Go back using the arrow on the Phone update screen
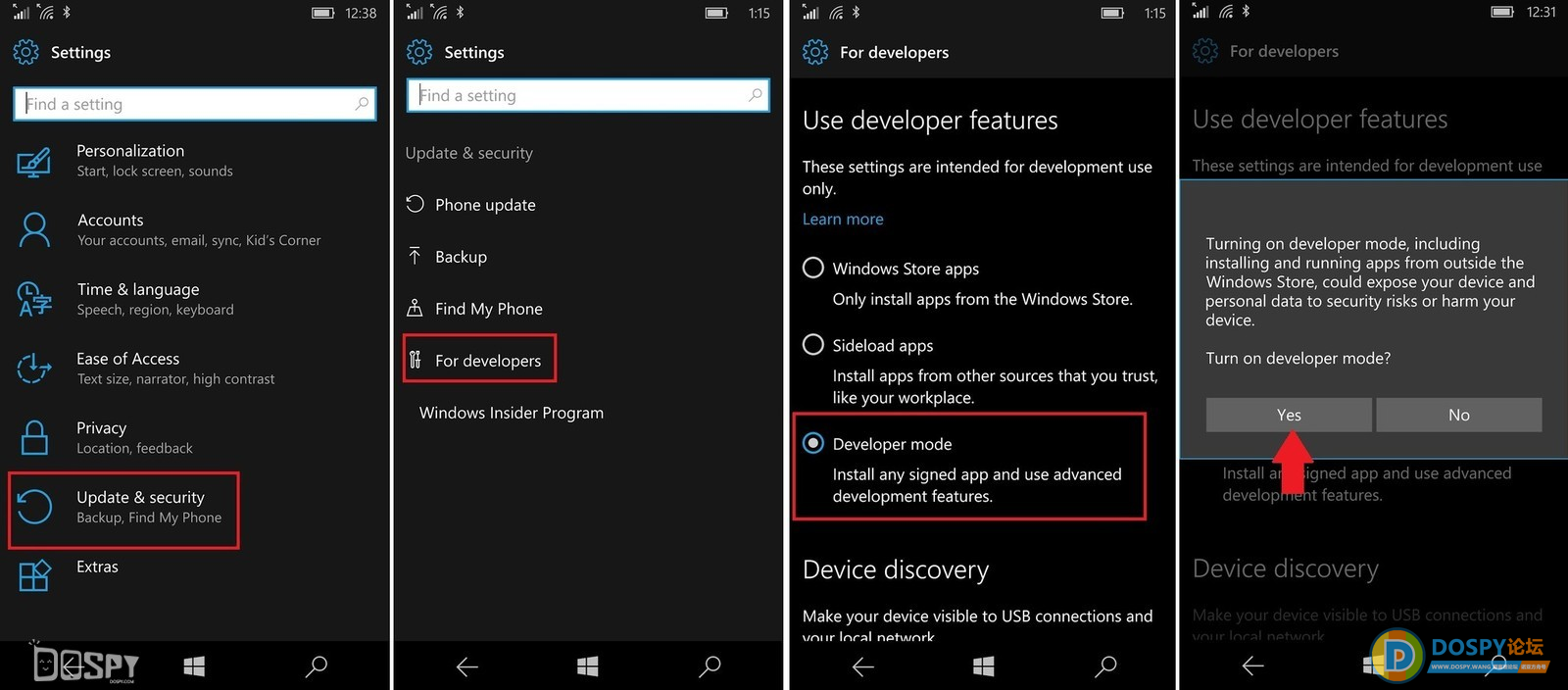Screen dimensions: 1568x690 pyautogui.click(x=467, y=666)
